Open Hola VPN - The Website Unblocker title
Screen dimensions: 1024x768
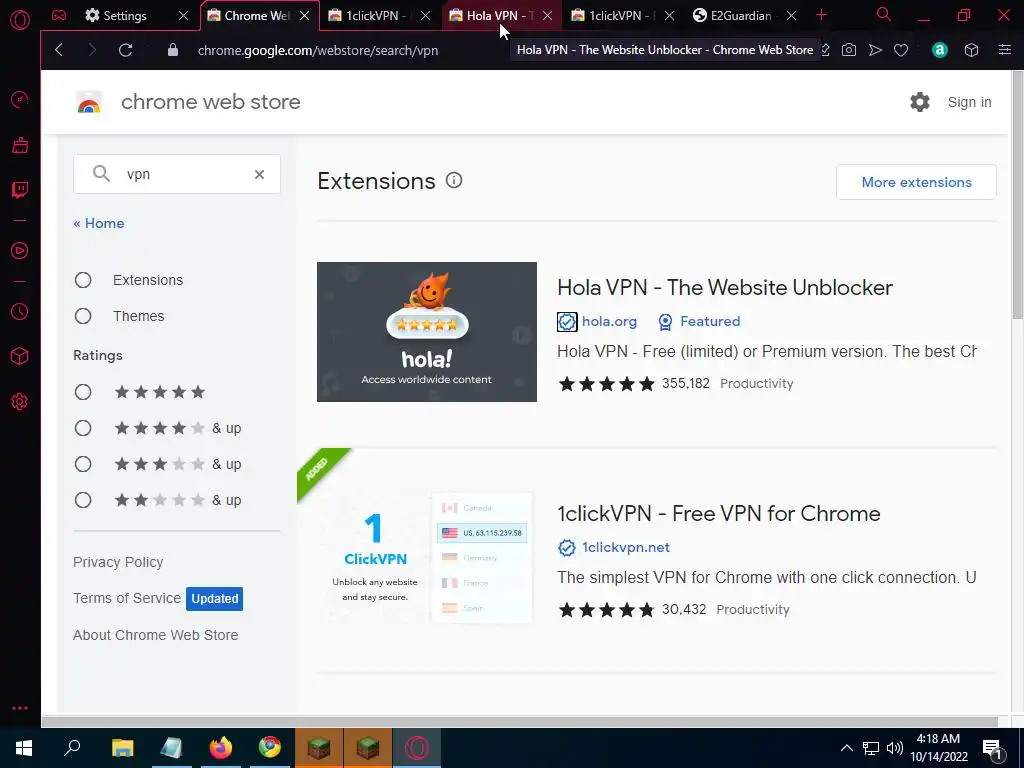[x=725, y=287]
